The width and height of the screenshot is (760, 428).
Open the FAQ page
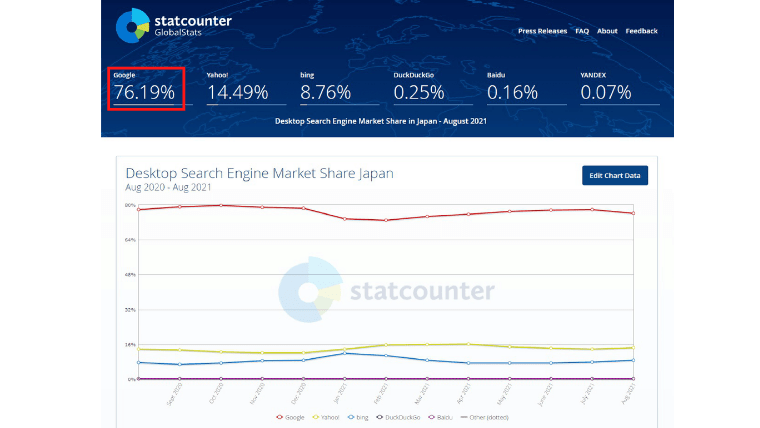pyautogui.click(x=582, y=31)
